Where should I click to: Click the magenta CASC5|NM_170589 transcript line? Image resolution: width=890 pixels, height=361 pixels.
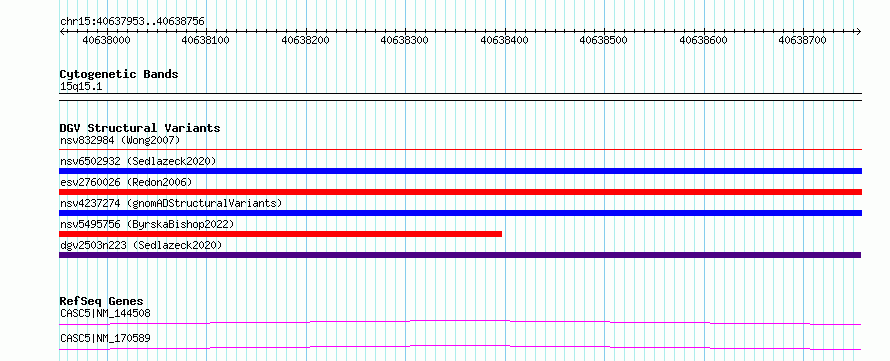point(460,347)
